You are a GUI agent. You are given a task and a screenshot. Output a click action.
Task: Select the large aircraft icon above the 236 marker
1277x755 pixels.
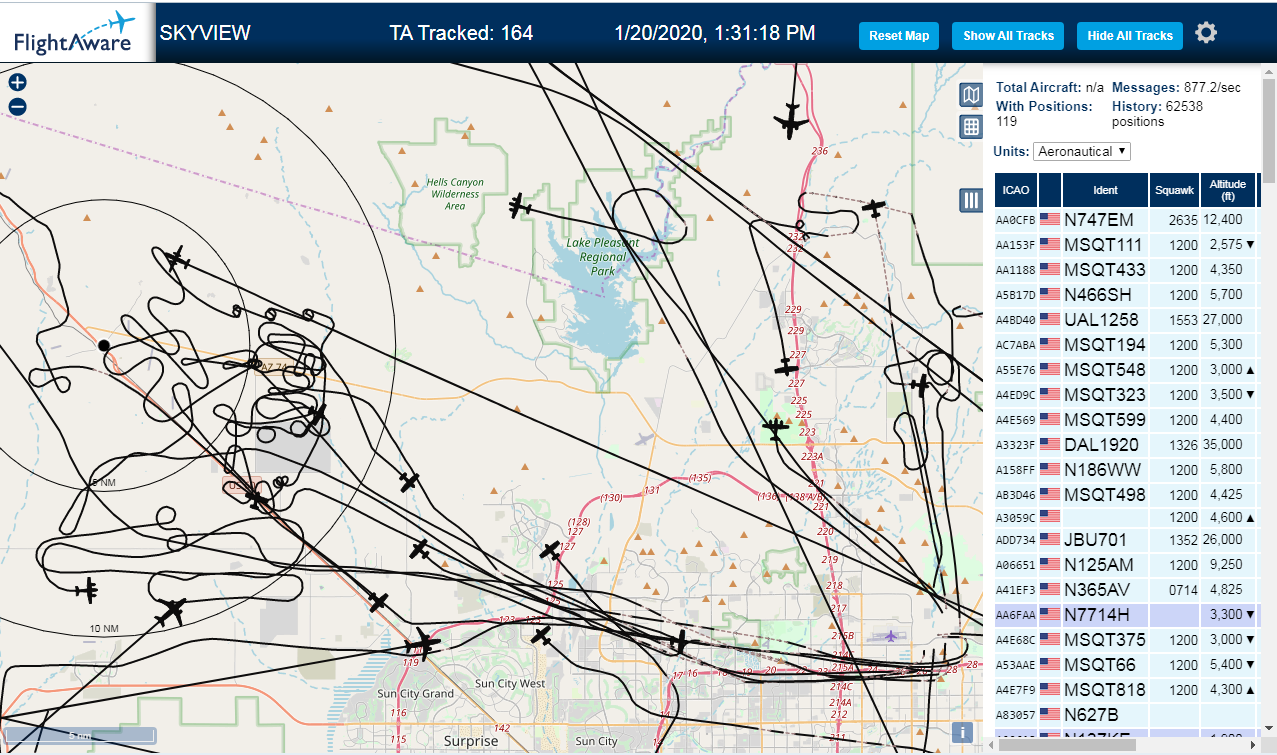791,121
